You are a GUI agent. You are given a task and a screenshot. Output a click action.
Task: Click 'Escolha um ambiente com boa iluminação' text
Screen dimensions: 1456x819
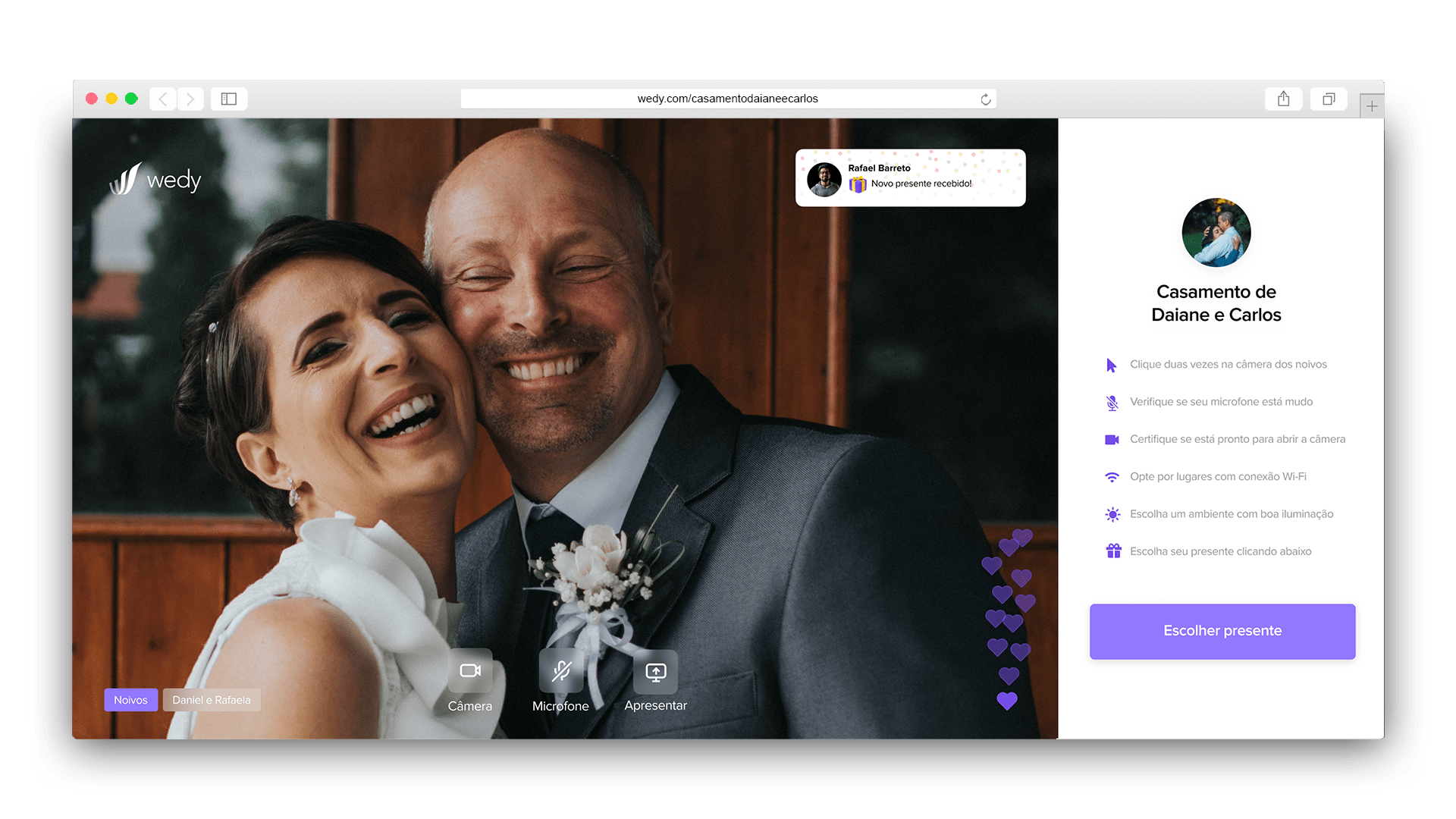click(1232, 514)
